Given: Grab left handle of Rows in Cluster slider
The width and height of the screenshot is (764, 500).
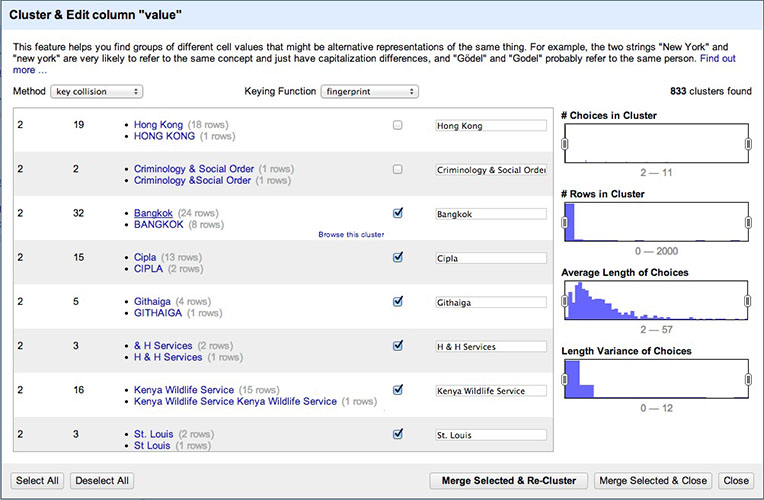Looking at the screenshot, I should [x=565, y=219].
